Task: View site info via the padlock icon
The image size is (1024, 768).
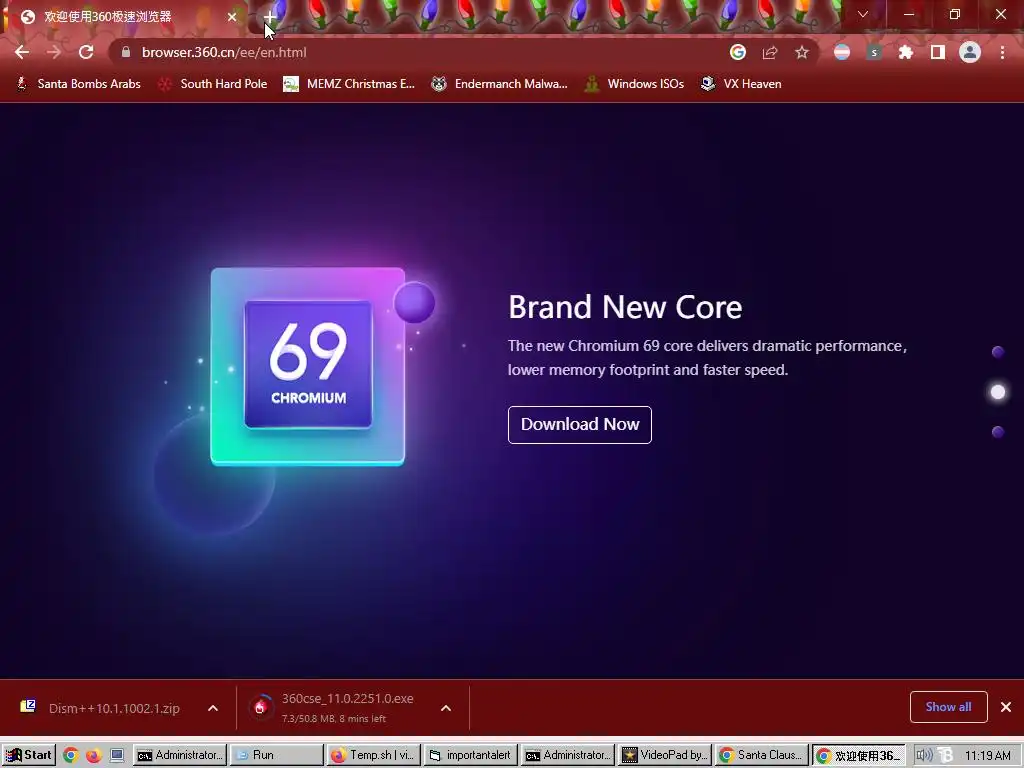Action: click(126, 52)
